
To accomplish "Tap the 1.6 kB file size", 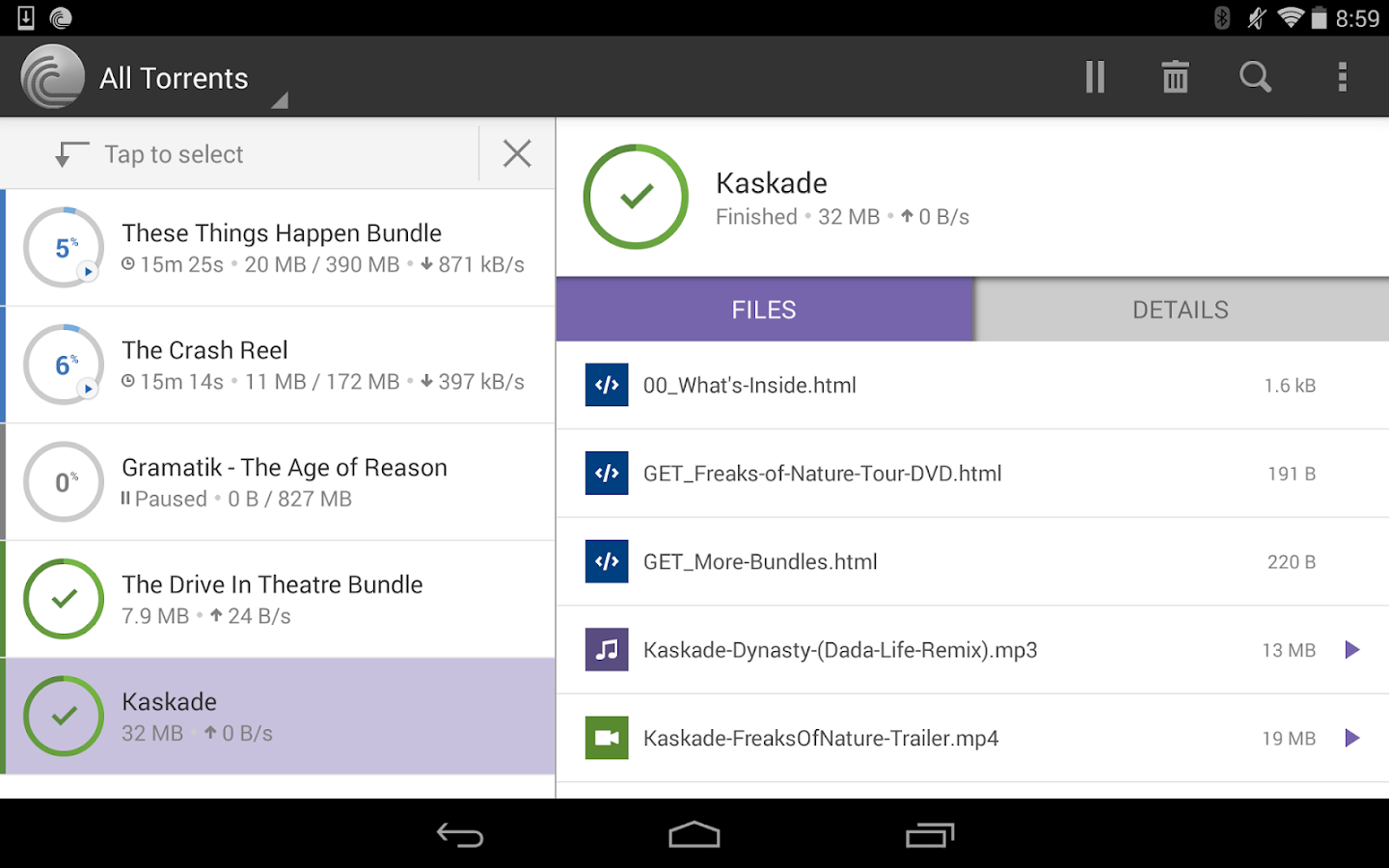I will click(x=1290, y=386).
